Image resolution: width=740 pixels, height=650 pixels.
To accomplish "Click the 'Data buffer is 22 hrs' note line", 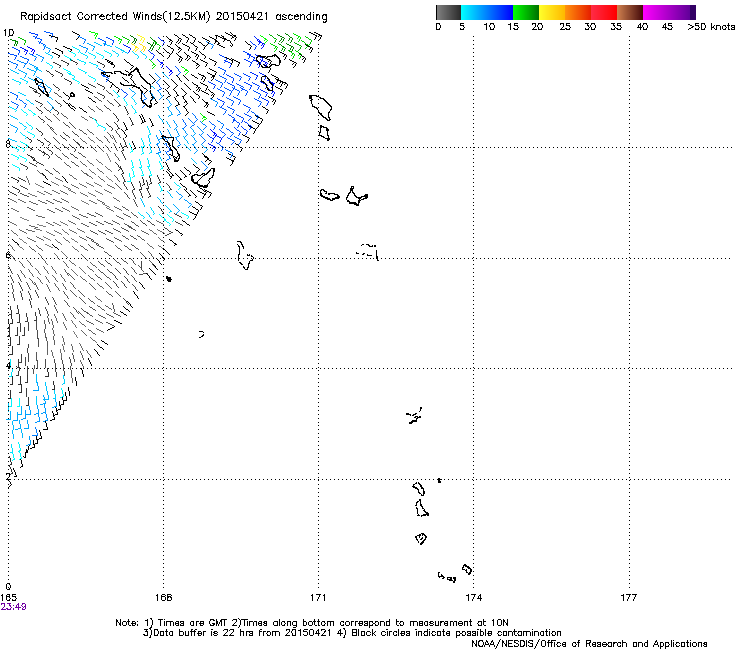I will point(352,633).
